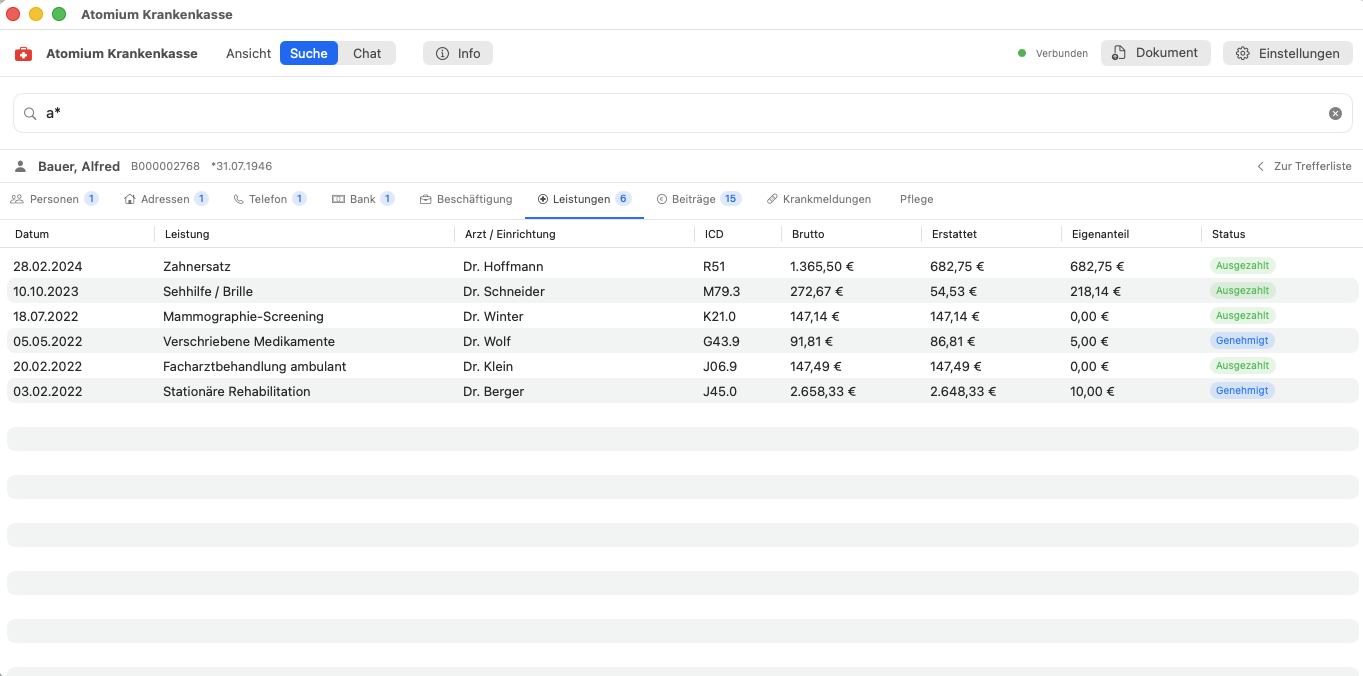Click ICD code R51
Viewport: 1363px width, 676px height.
(x=714, y=267)
